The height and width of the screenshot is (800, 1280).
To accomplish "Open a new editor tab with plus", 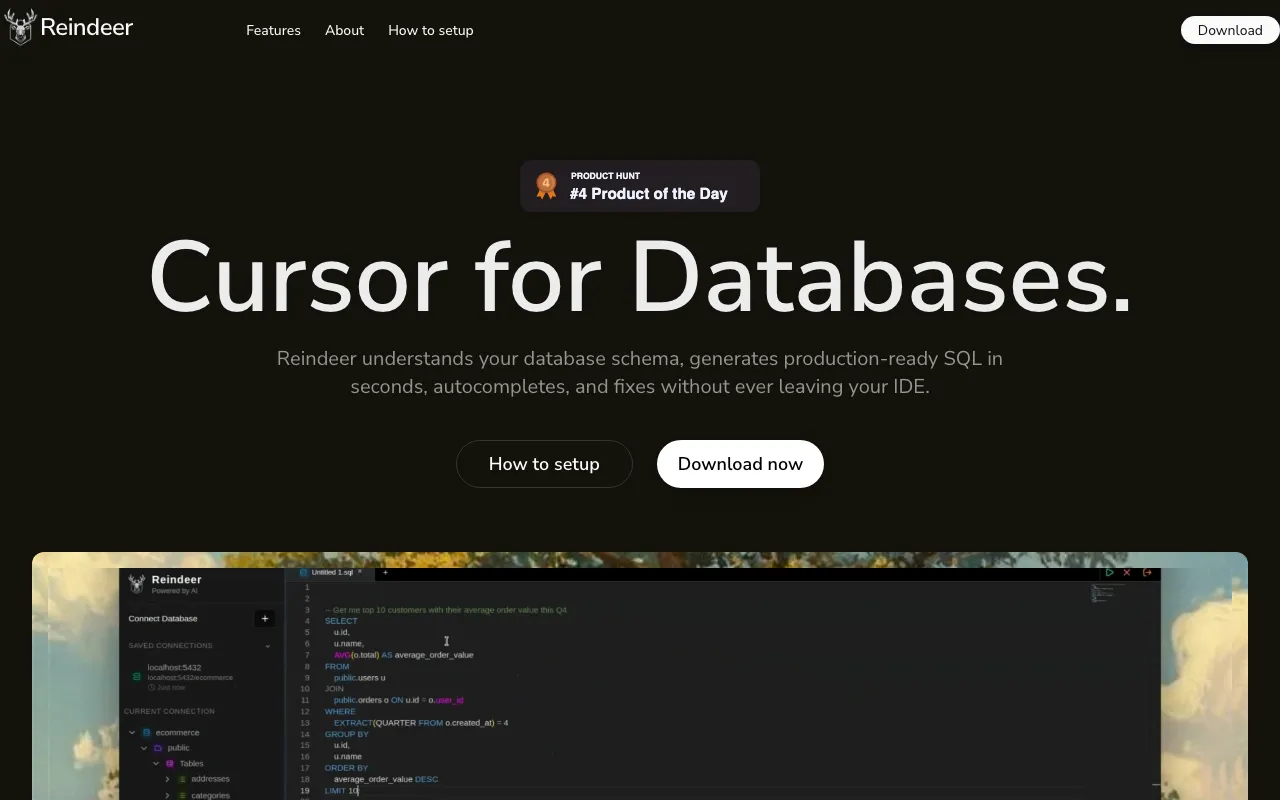I will 385,573.
